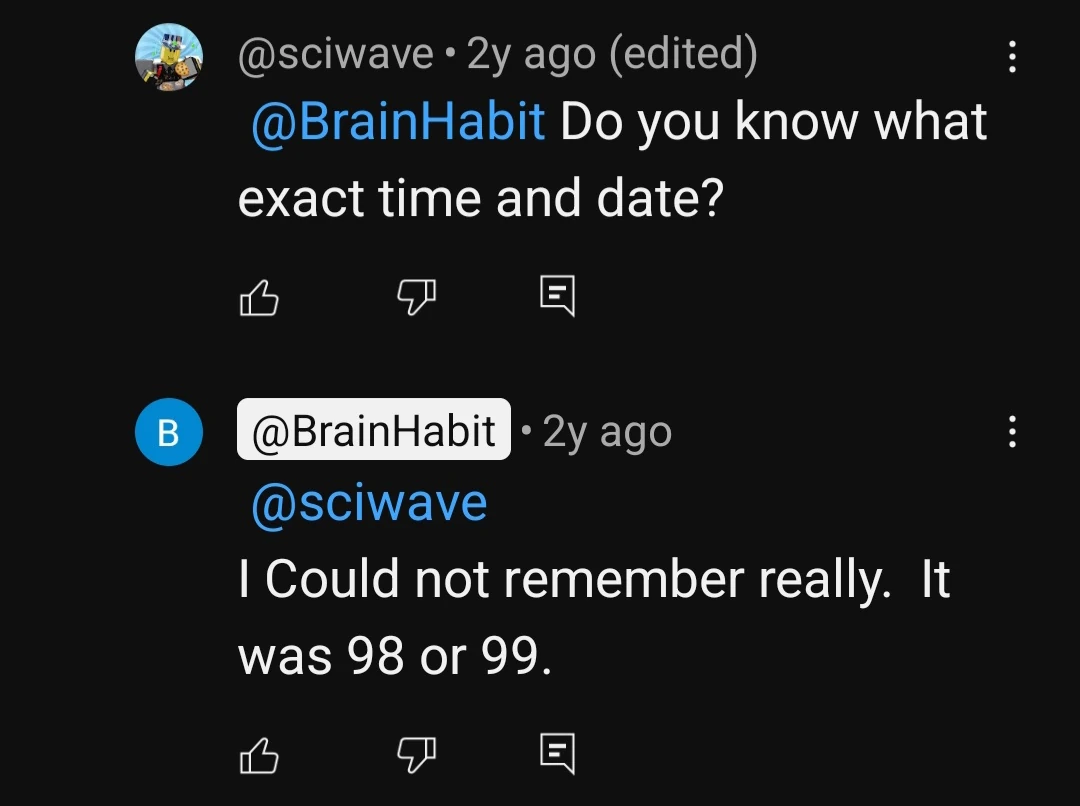
Task: Follow the blue @sciwave mention link
Action: [x=369, y=502]
